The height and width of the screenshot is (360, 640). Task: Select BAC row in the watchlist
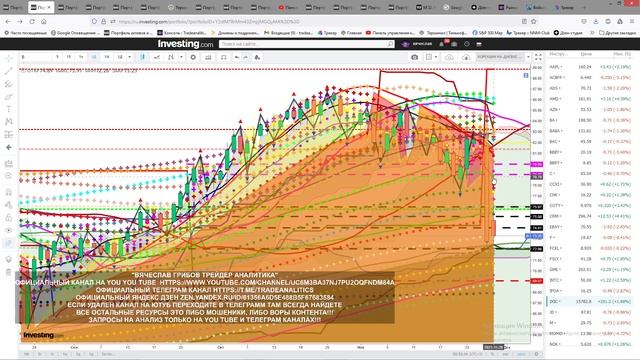point(590,141)
